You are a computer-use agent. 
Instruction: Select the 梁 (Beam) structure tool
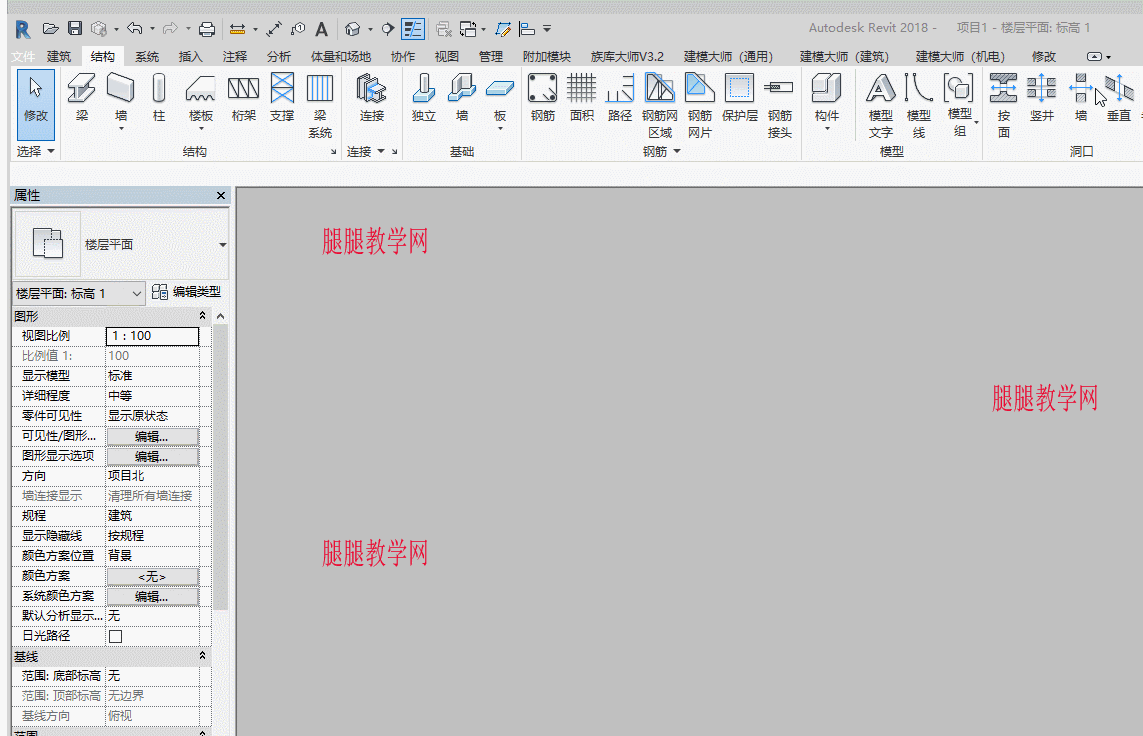pyautogui.click(x=82, y=97)
